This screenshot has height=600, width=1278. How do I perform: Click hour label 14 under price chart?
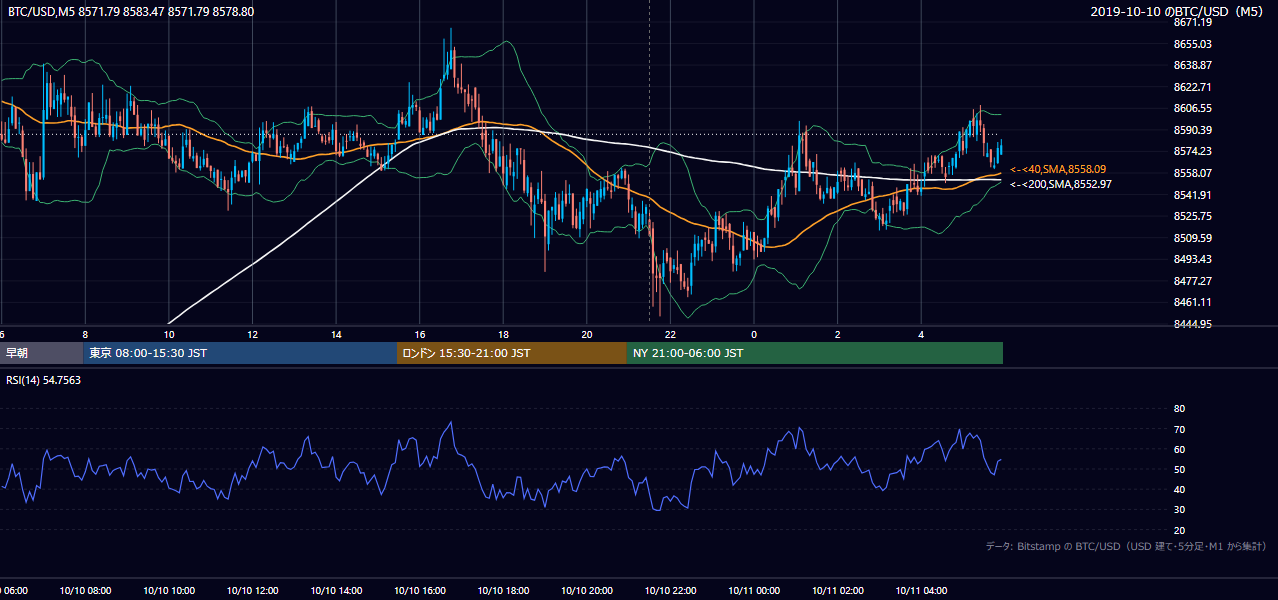tap(336, 335)
